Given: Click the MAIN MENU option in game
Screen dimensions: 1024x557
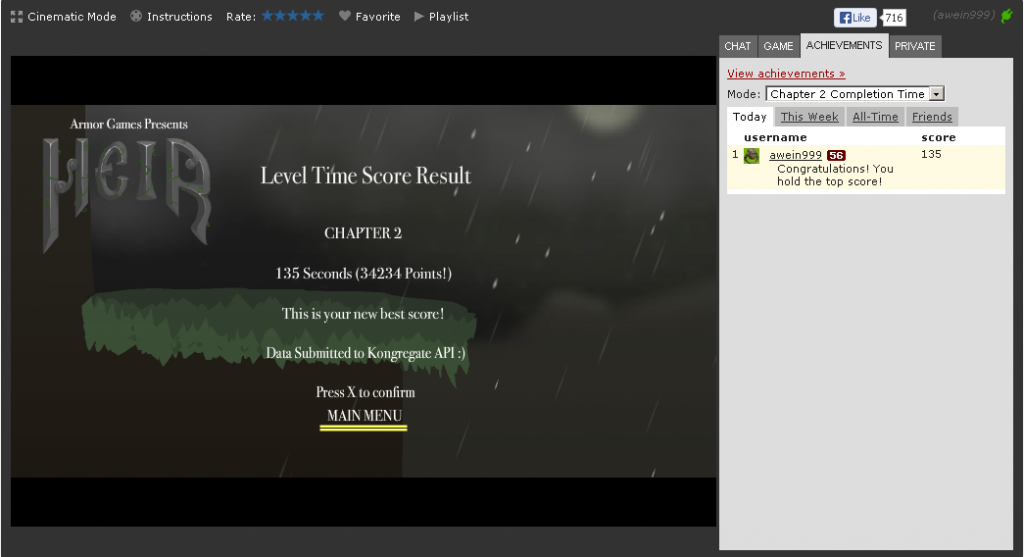Looking at the screenshot, I should click(364, 416).
